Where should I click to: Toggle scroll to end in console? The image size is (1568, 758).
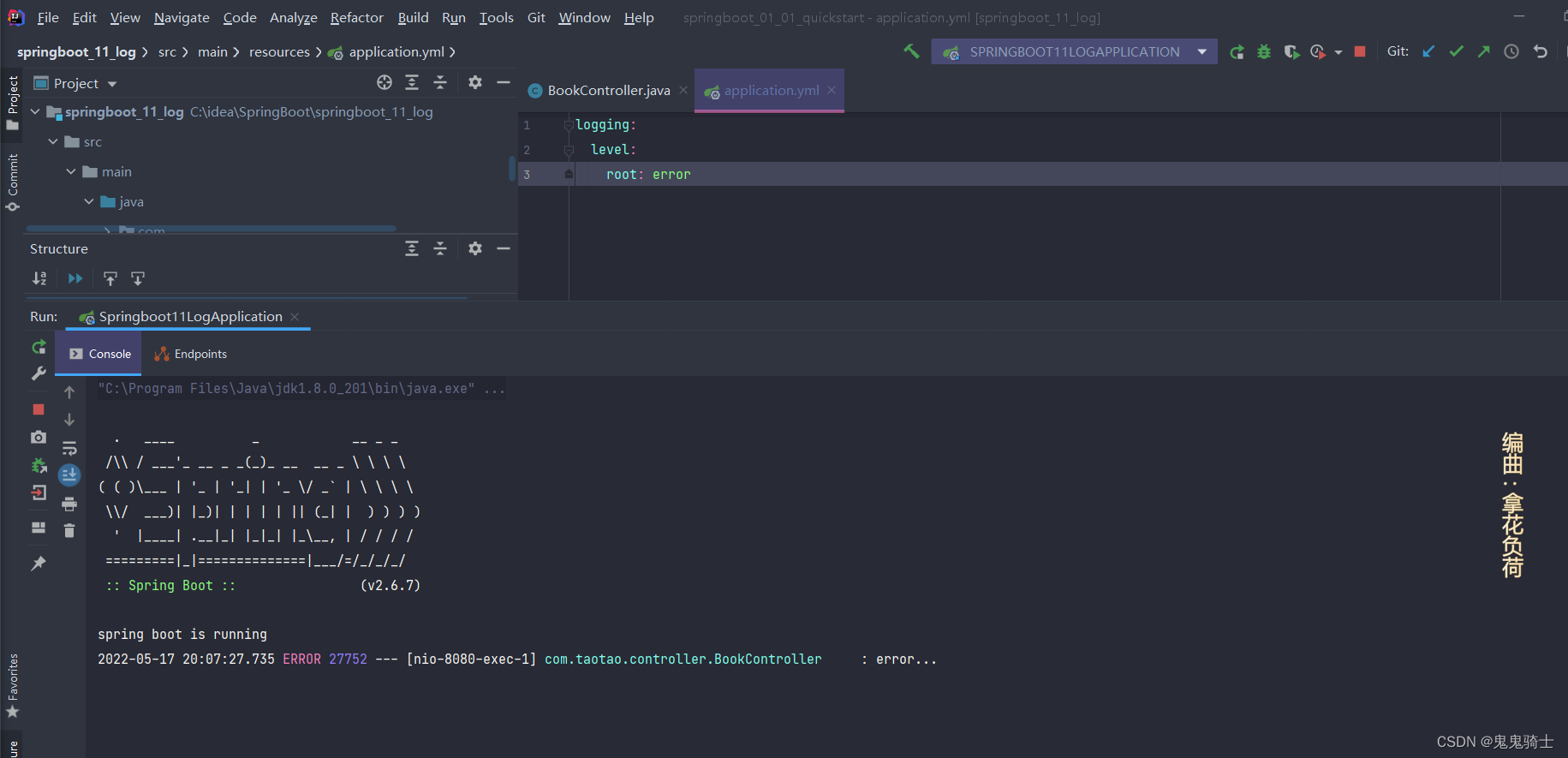pyautogui.click(x=69, y=474)
